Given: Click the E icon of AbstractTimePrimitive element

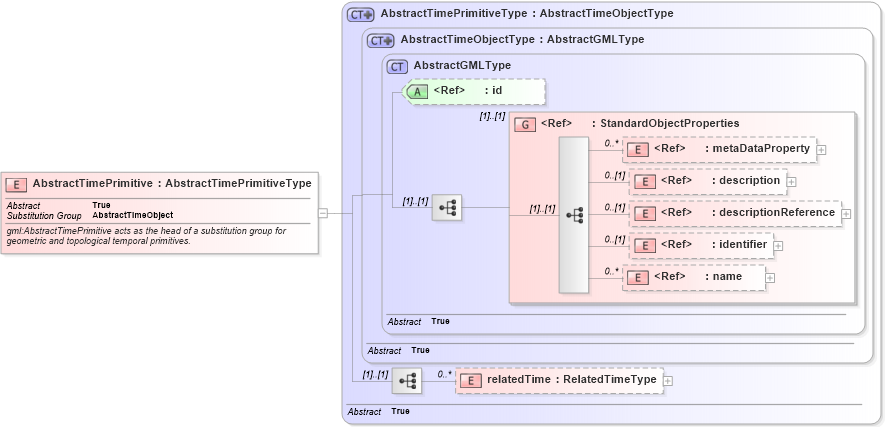Looking at the screenshot, I should coord(16,184).
